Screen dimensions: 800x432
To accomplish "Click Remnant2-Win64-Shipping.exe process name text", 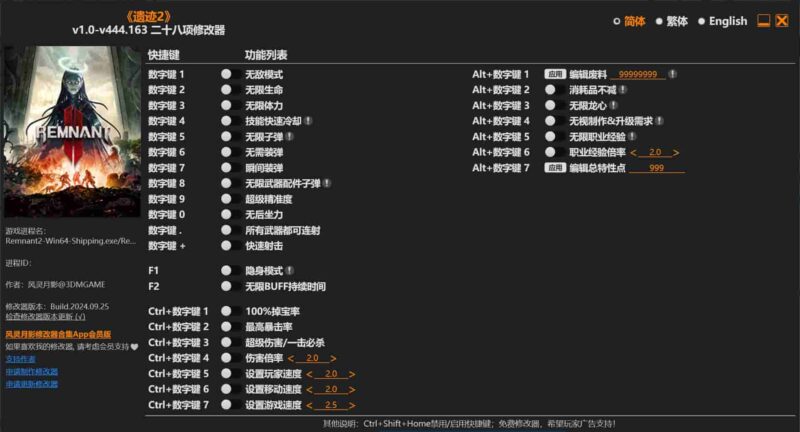I will click(x=70, y=241).
